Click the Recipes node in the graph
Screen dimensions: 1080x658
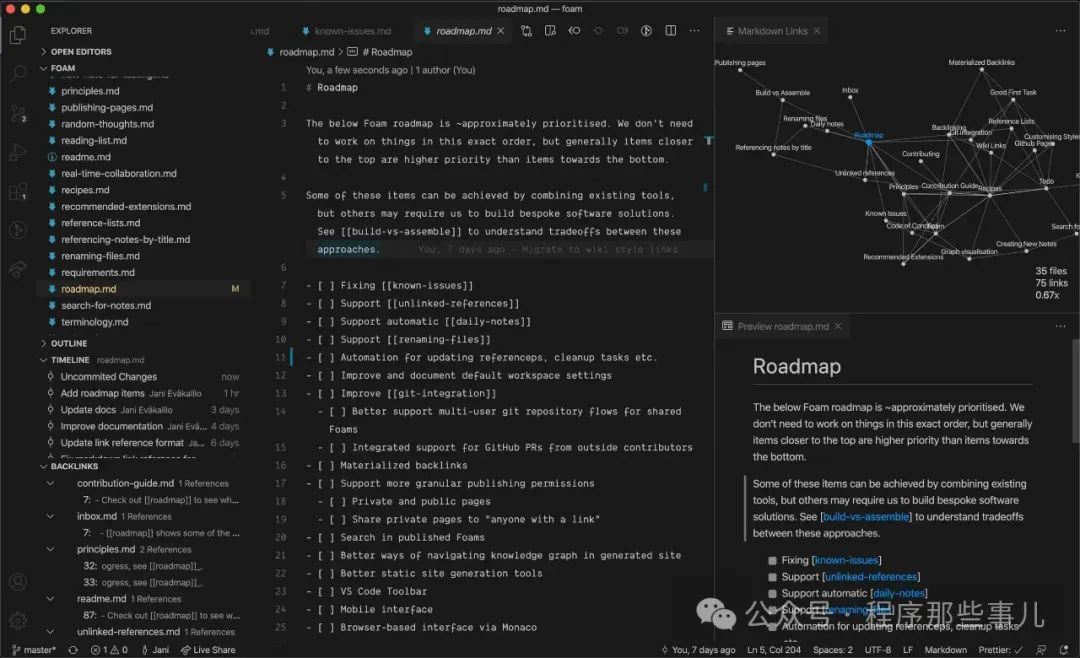(989, 196)
